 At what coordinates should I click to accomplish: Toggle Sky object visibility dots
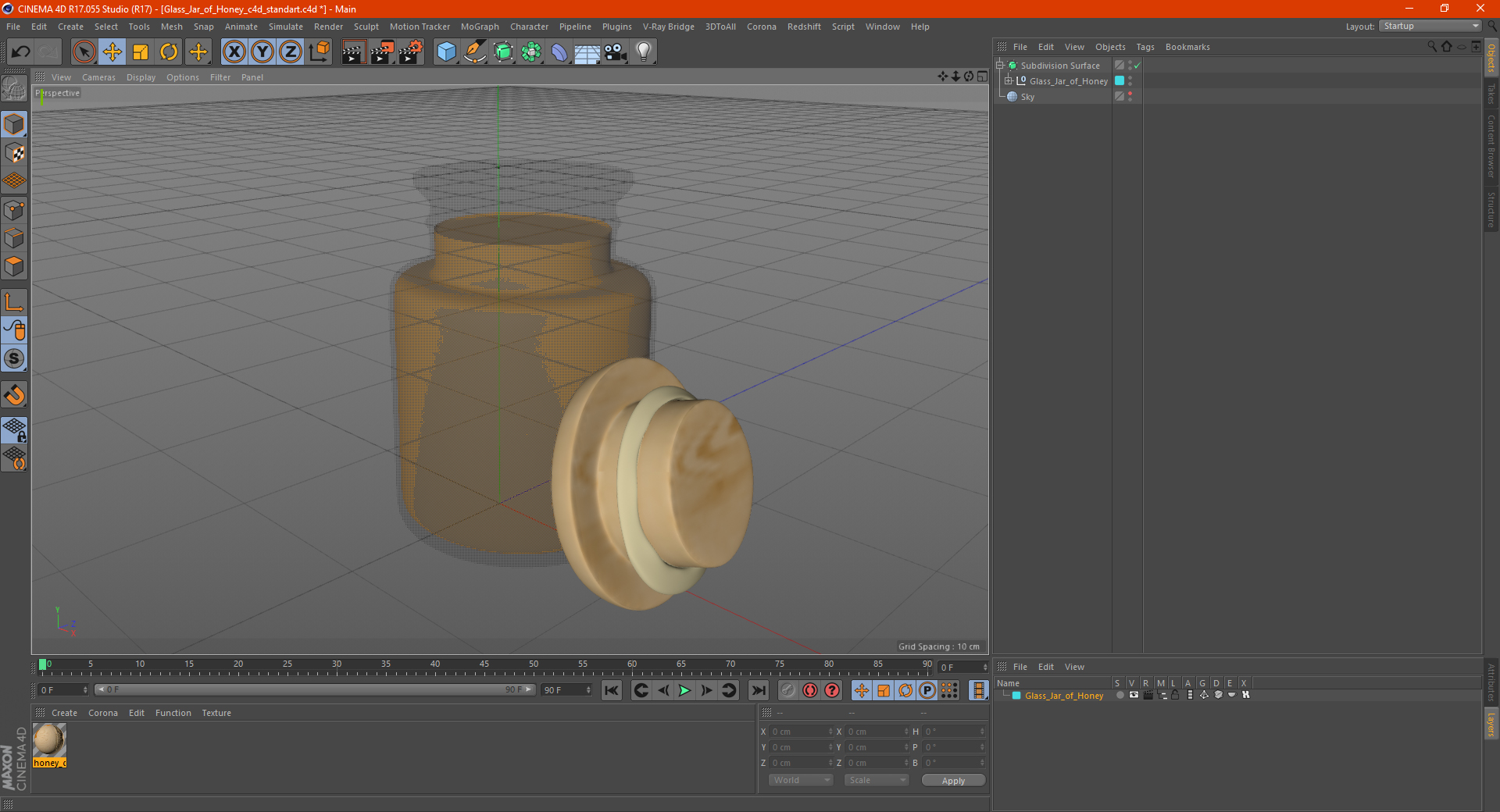tap(1130, 97)
